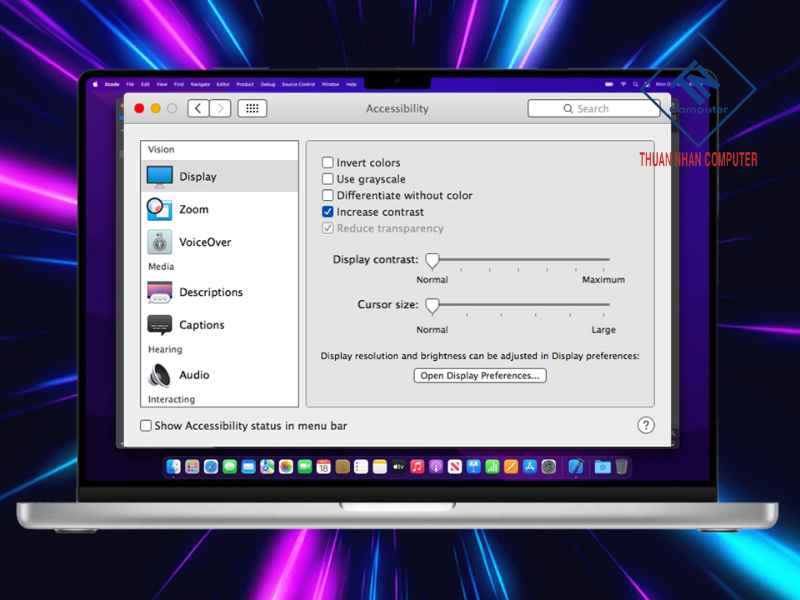Open the Music app in the Dock
Image resolution: width=800 pixels, height=600 pixels.
point(417,467)
